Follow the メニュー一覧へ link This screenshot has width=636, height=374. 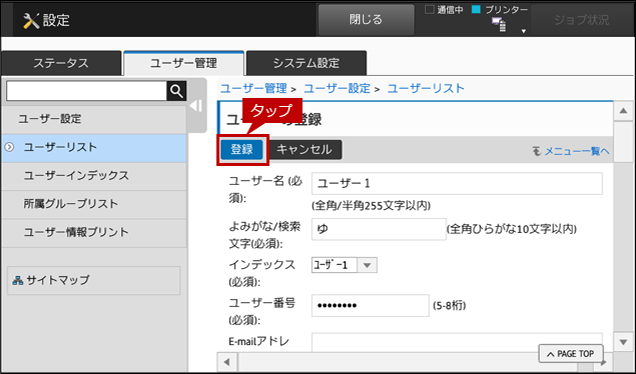576,151
